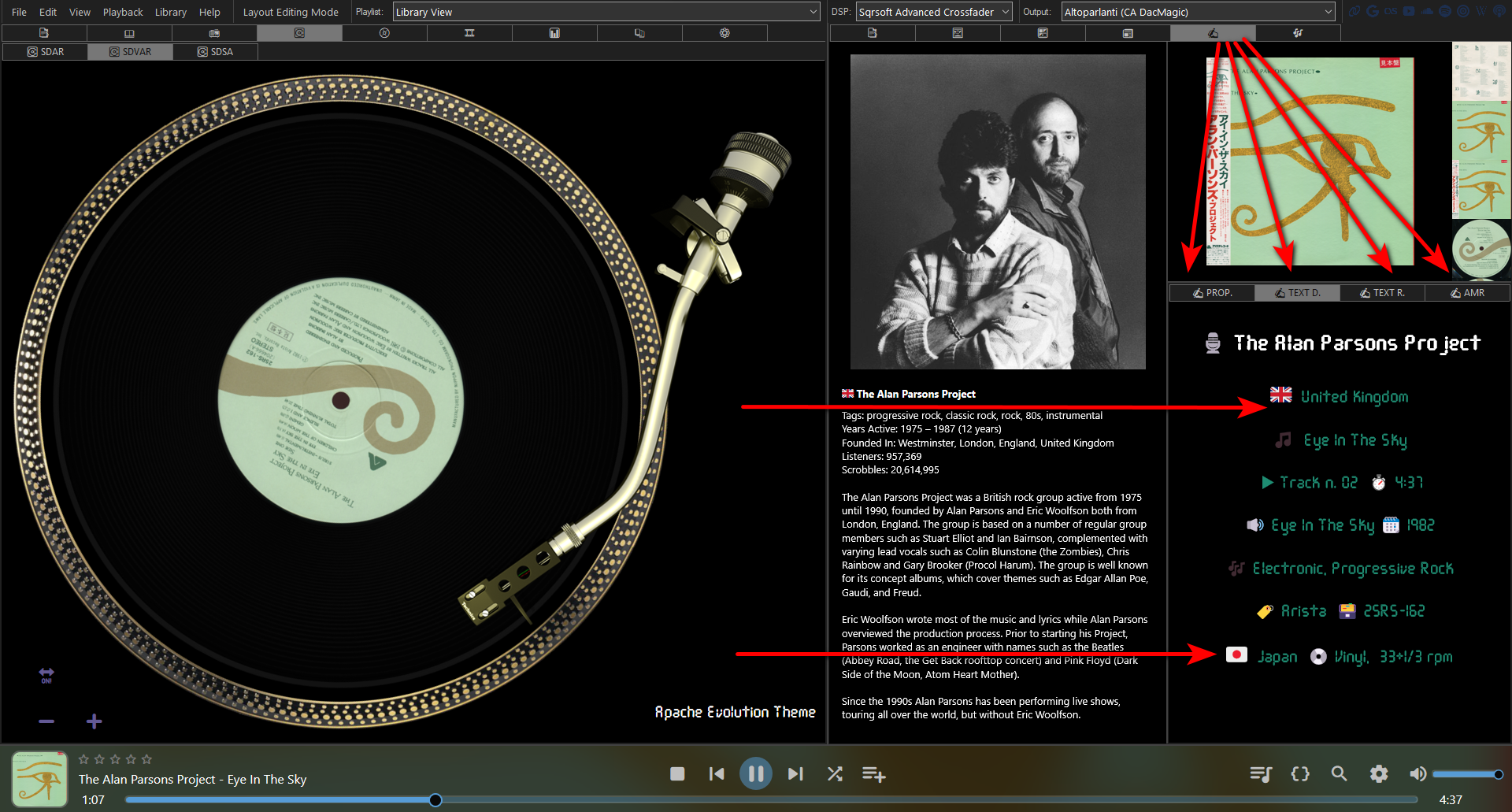Viewport: 1512px width, 812px height.
Task: Open the queue list icon in playback bar
Action: tap(1261, 774)
